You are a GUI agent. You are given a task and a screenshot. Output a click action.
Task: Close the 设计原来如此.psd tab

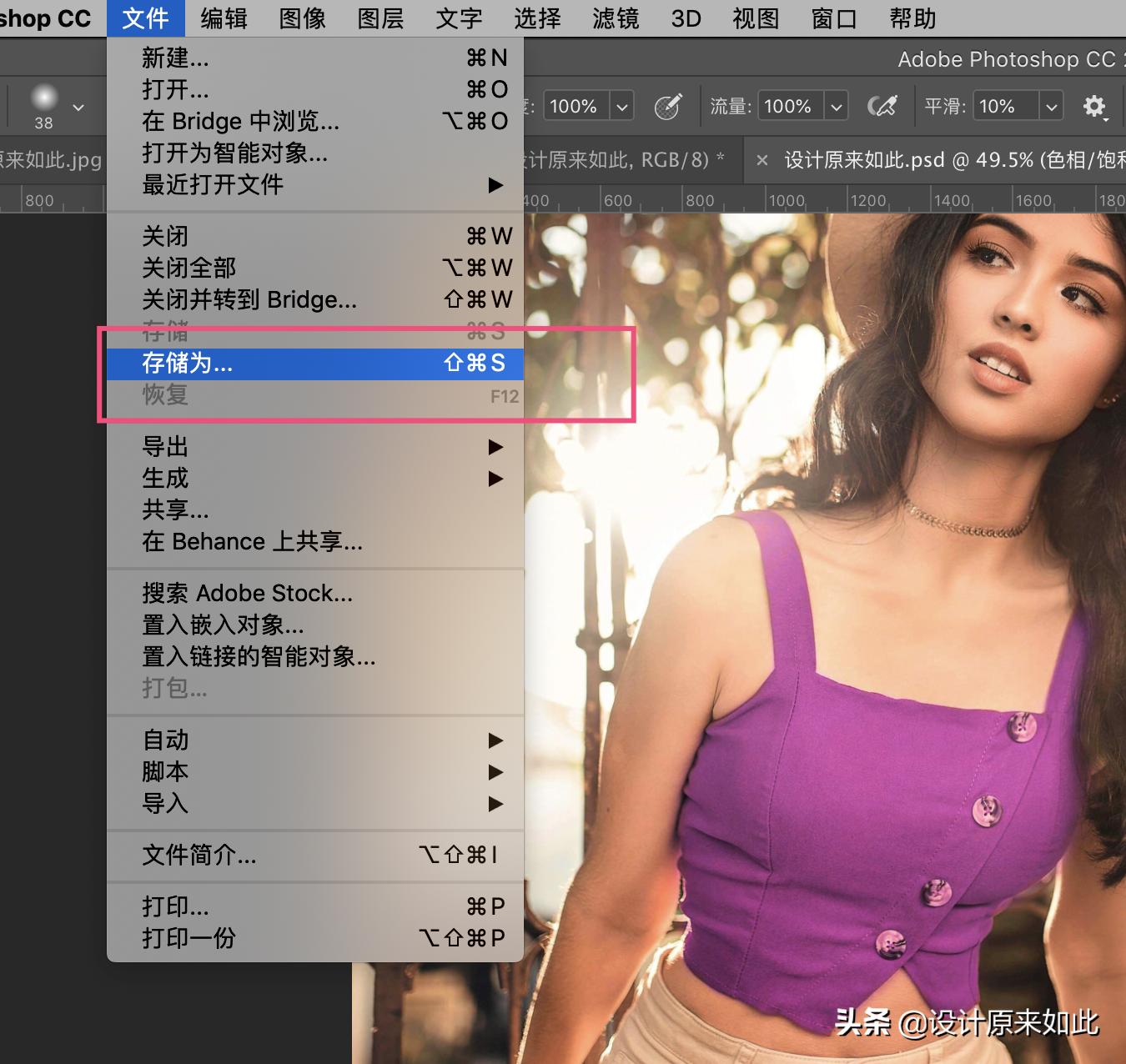pos(762,160)
